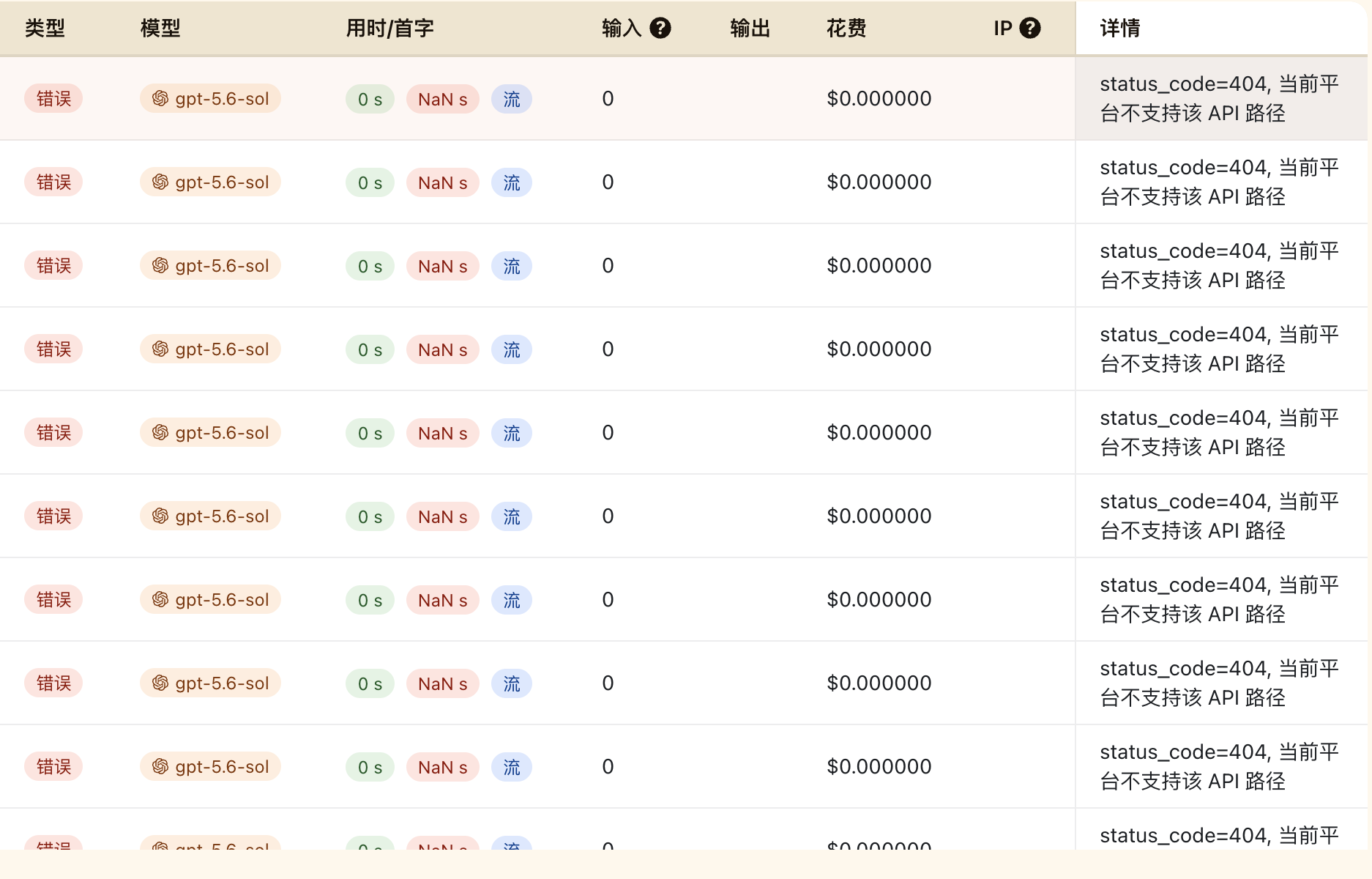Image resolution: width=1372 pixels, height=879 pixels.
Task: Click the 详情 column header
Action: 1120,28
